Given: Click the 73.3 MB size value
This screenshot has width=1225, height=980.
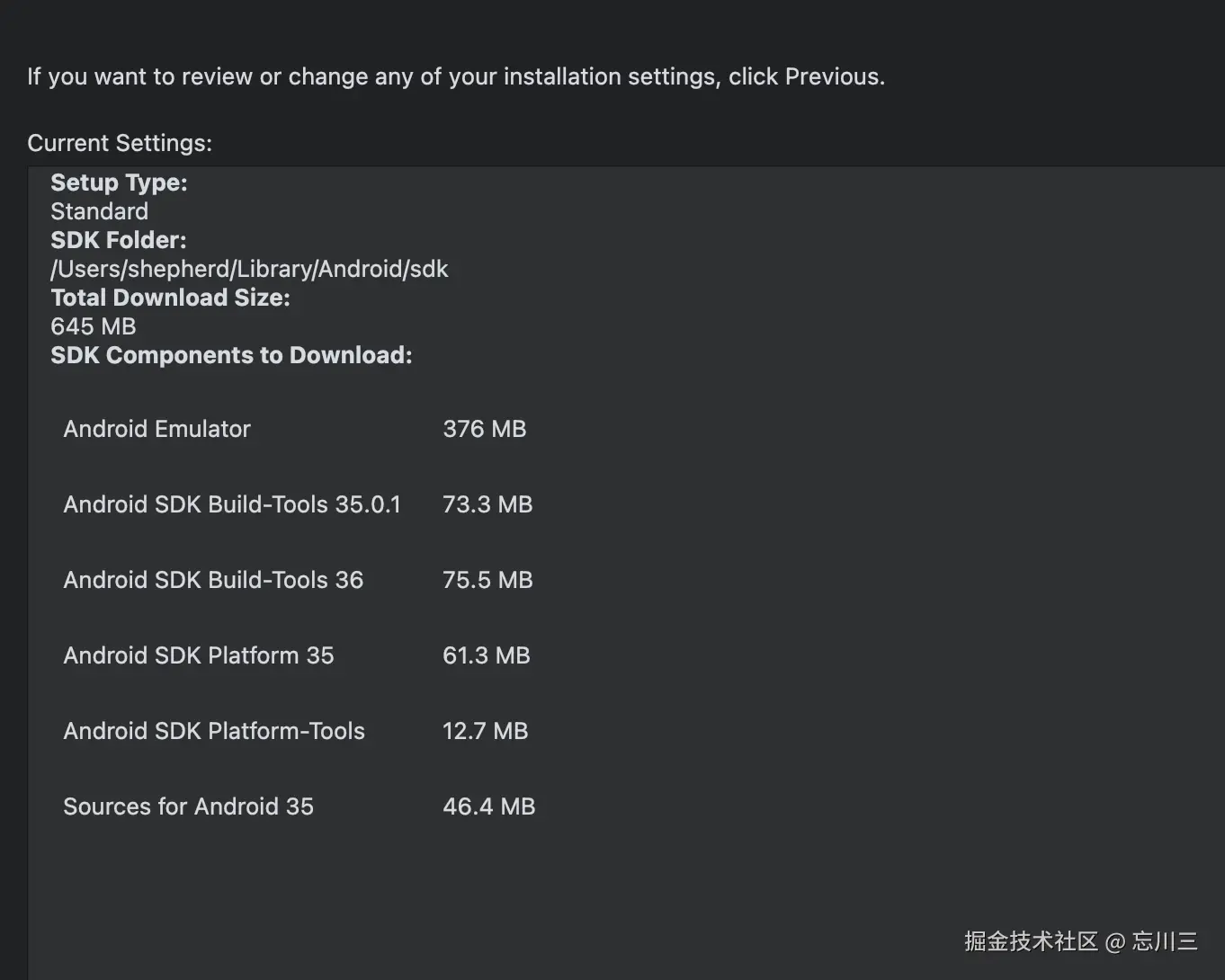Looking at the screenshot, I should [487, 504].
